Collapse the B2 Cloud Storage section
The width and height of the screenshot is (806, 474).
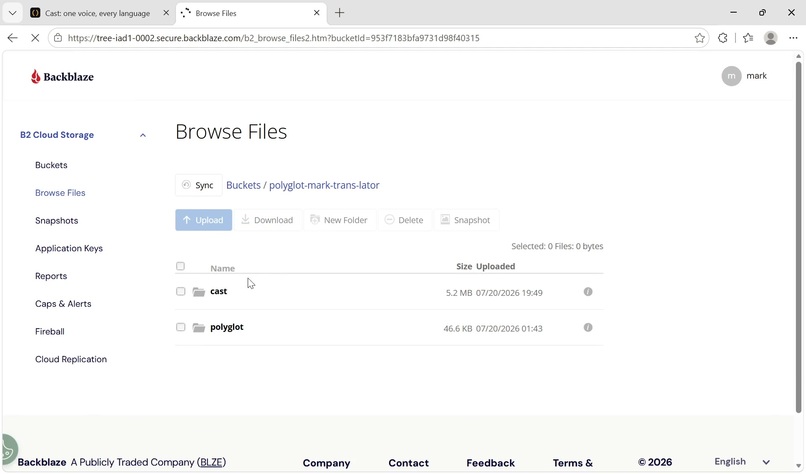(143, 135)
